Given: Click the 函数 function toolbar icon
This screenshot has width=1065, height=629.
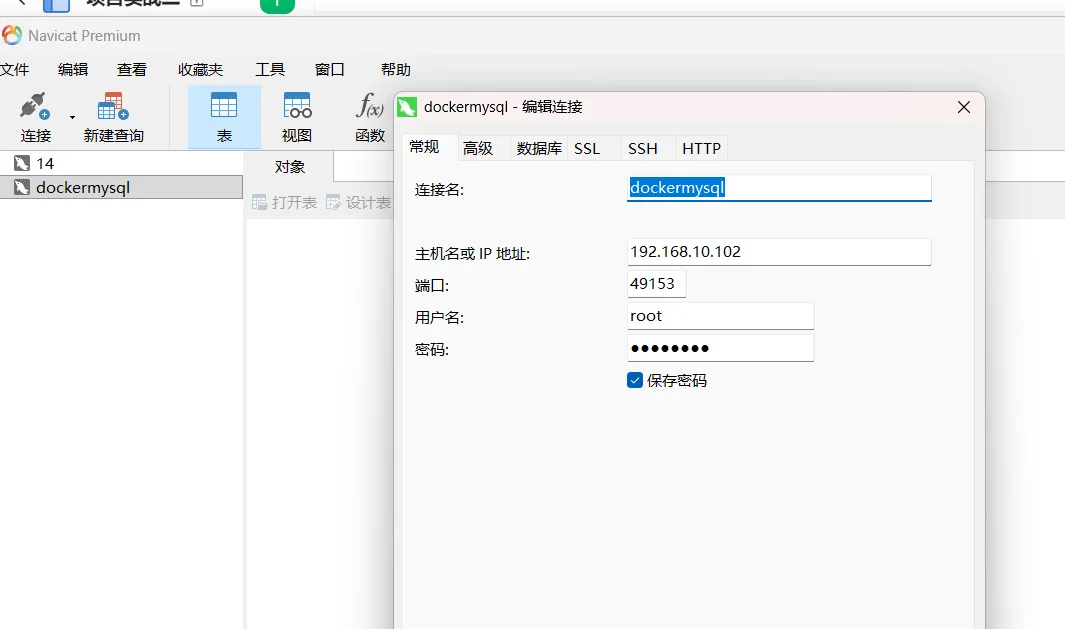Looking at the screenshot, I should [369, 107].
